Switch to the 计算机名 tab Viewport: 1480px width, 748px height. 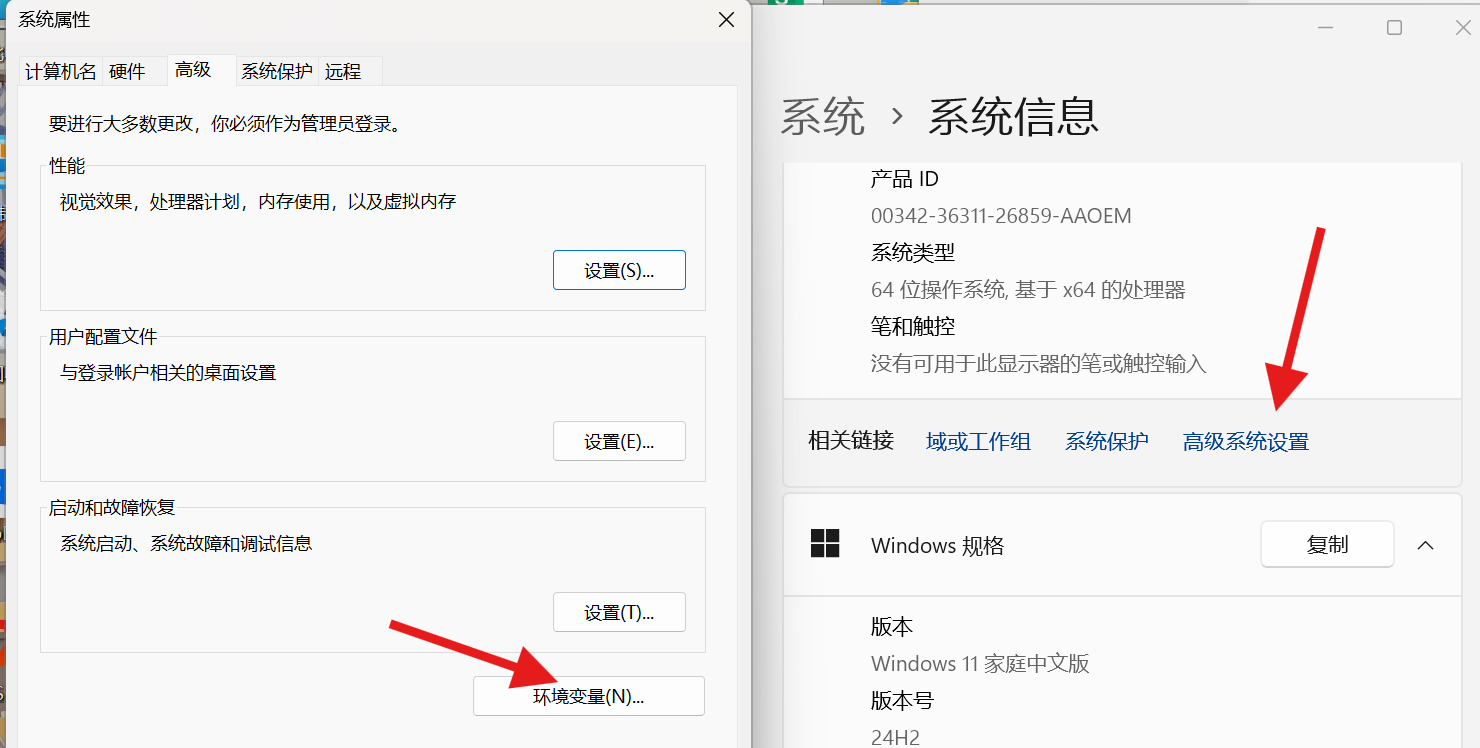click(61, 72)
